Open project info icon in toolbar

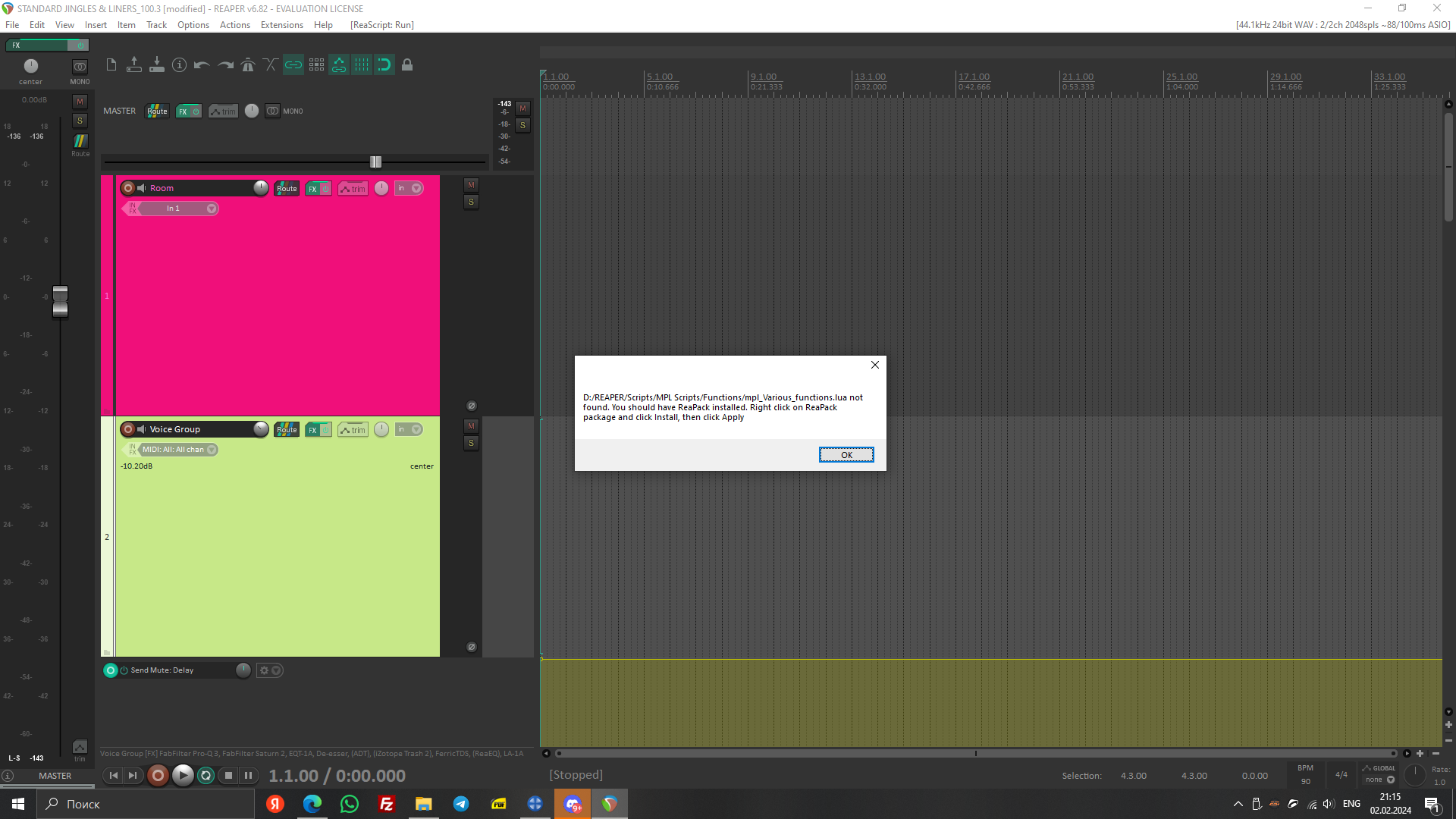pos(179,65)
